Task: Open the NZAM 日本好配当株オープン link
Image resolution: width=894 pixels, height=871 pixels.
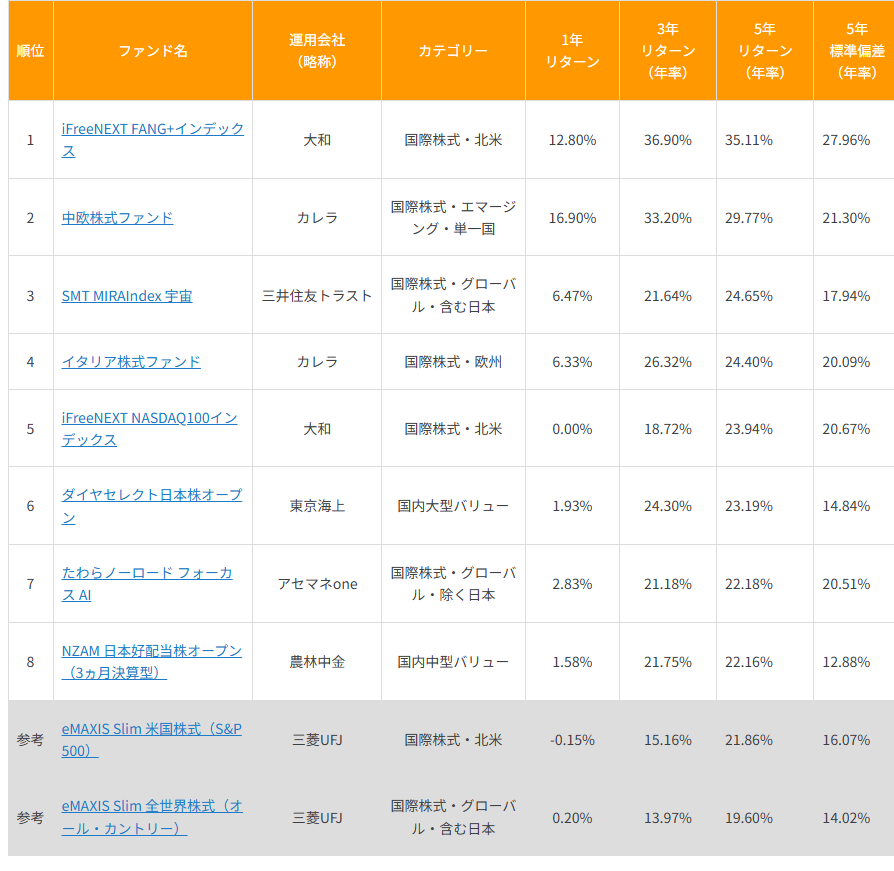Action: (152, 662)
